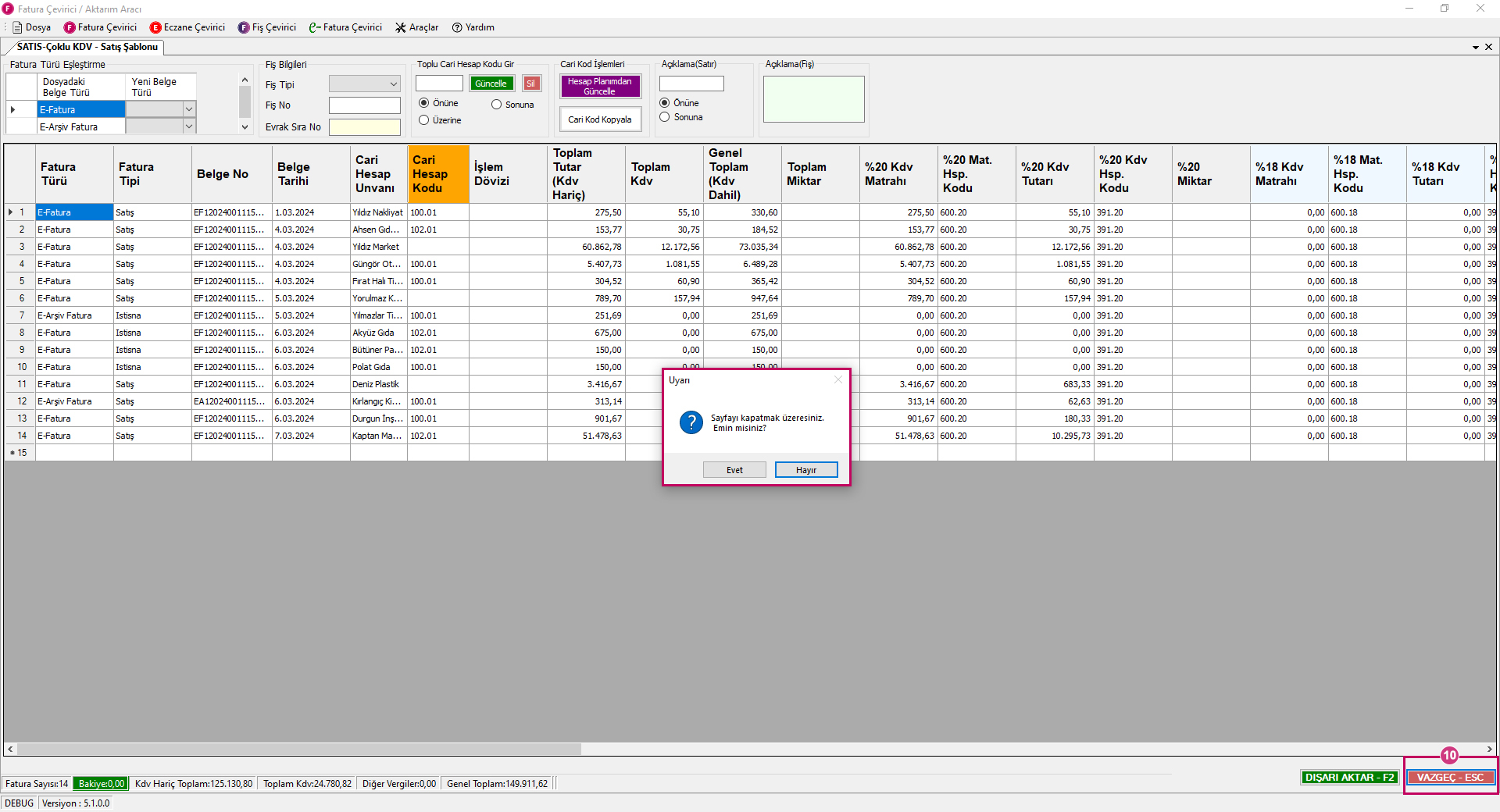The width and height of the screenshot is (1500, 812).
Task: Select the SATIS-Çoklu KDV - Satış Şablonu tab
Action: [x=87, y=47]
